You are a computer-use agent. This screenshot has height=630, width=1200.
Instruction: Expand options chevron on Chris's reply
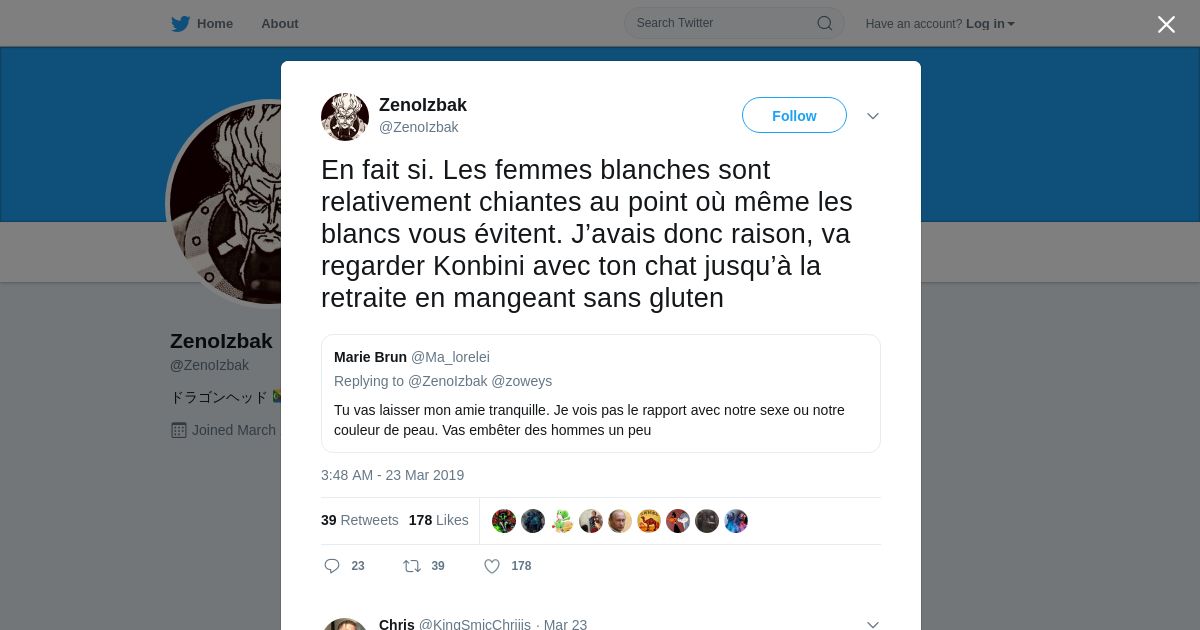[x=873, y=624]
